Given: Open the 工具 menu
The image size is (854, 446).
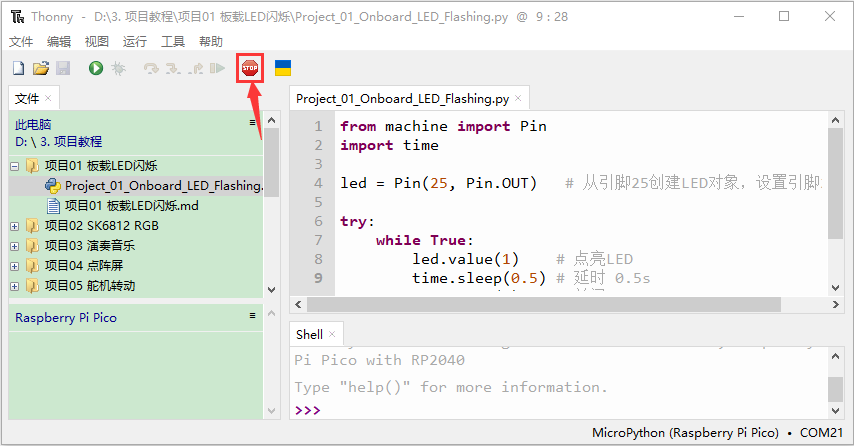Looking at the screenshot, I should (173, 41).
